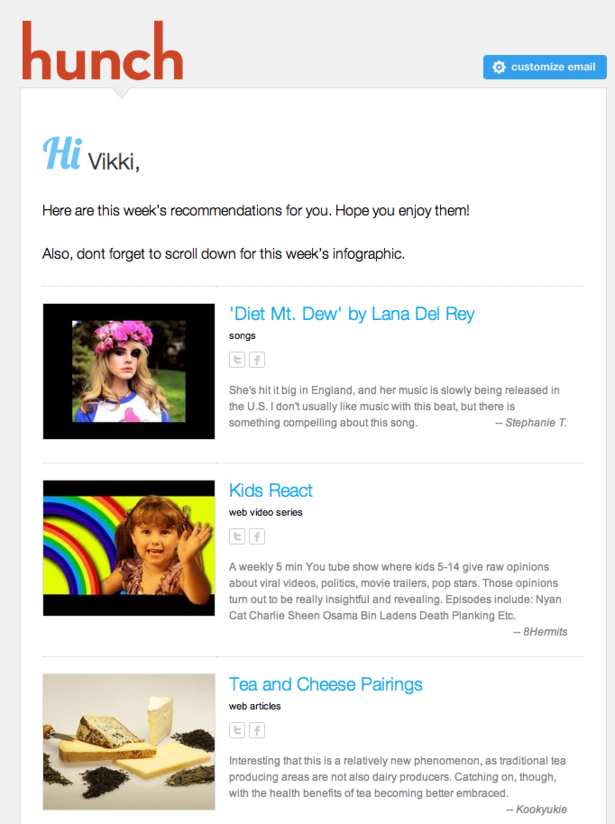Viewport: 615px width, 824px height.
Task: Share Diet Mt. Dew song on Facebook
Action: (x=257, y=360)
